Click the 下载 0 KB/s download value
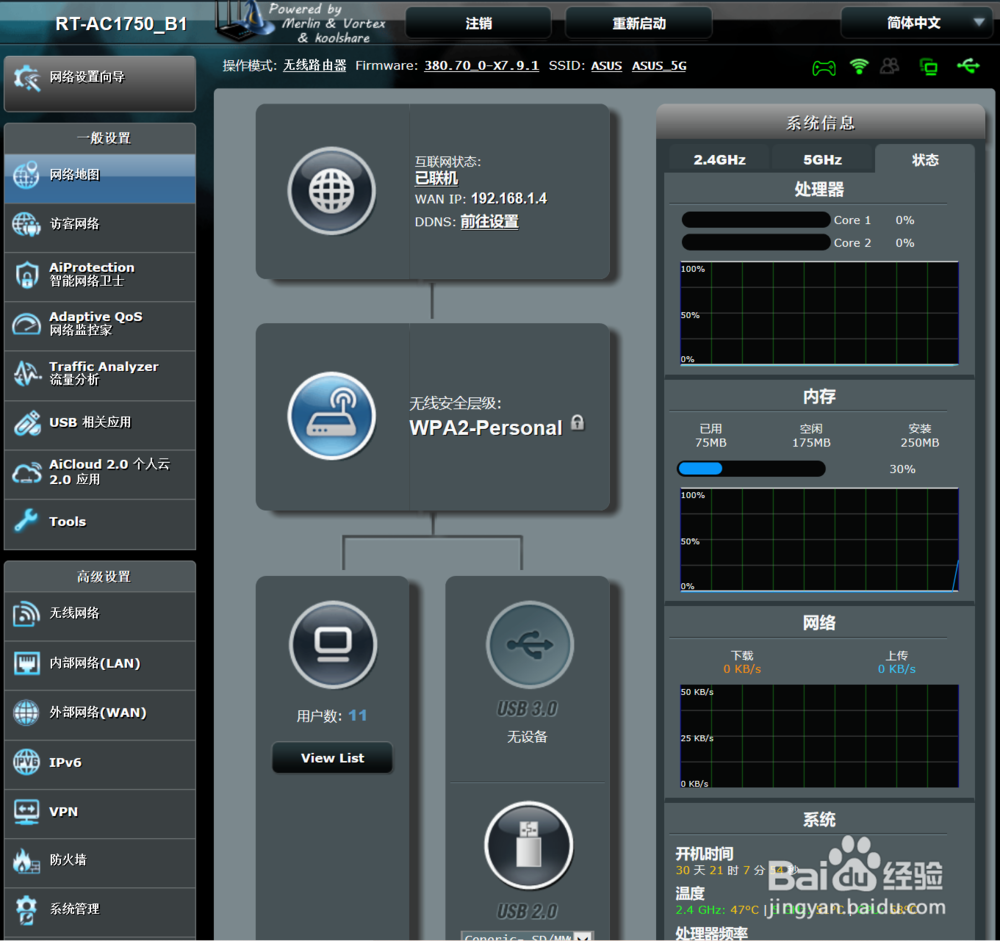 tap(742, 669)
